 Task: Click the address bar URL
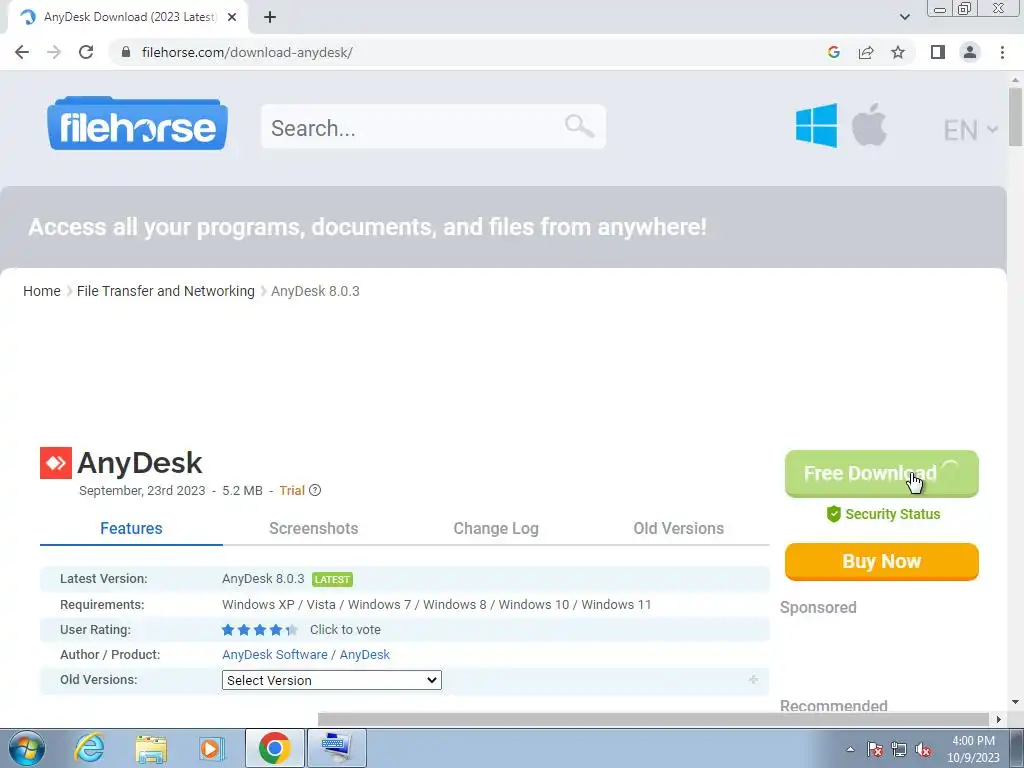[x=247, y=52]
